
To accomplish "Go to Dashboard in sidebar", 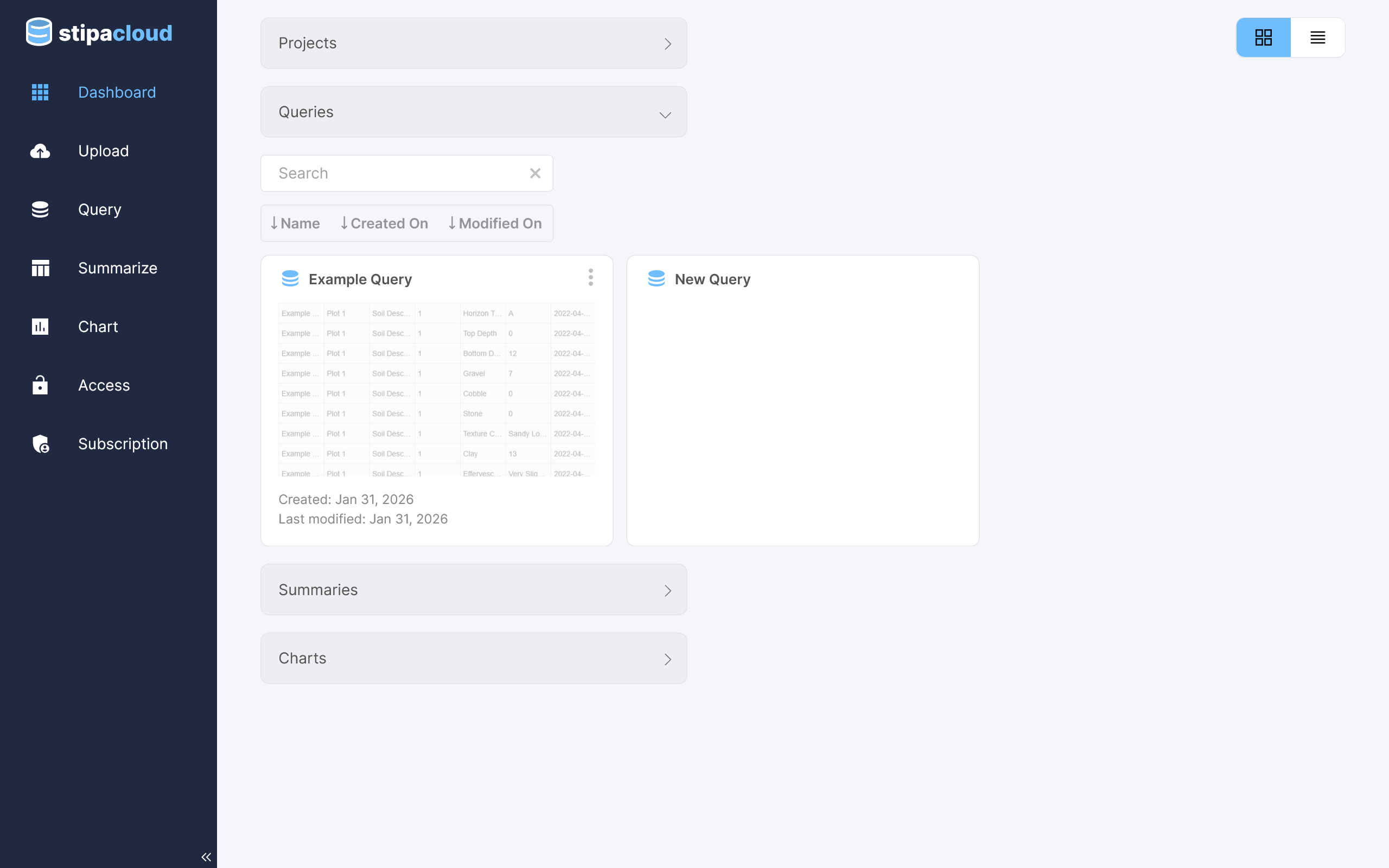I will coord(117,92).
